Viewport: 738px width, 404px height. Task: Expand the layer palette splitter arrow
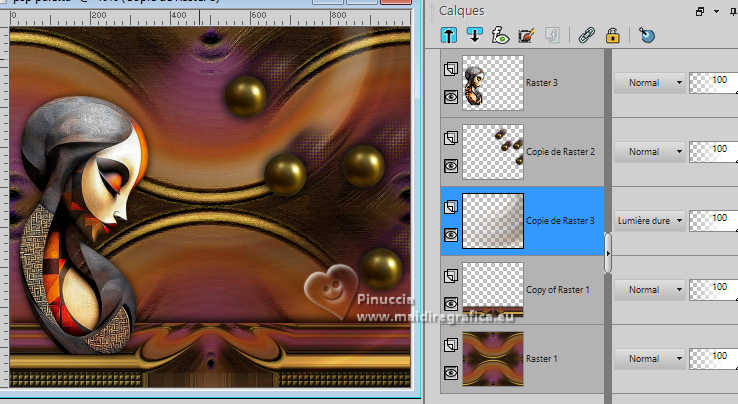click(x=608, y=253)
